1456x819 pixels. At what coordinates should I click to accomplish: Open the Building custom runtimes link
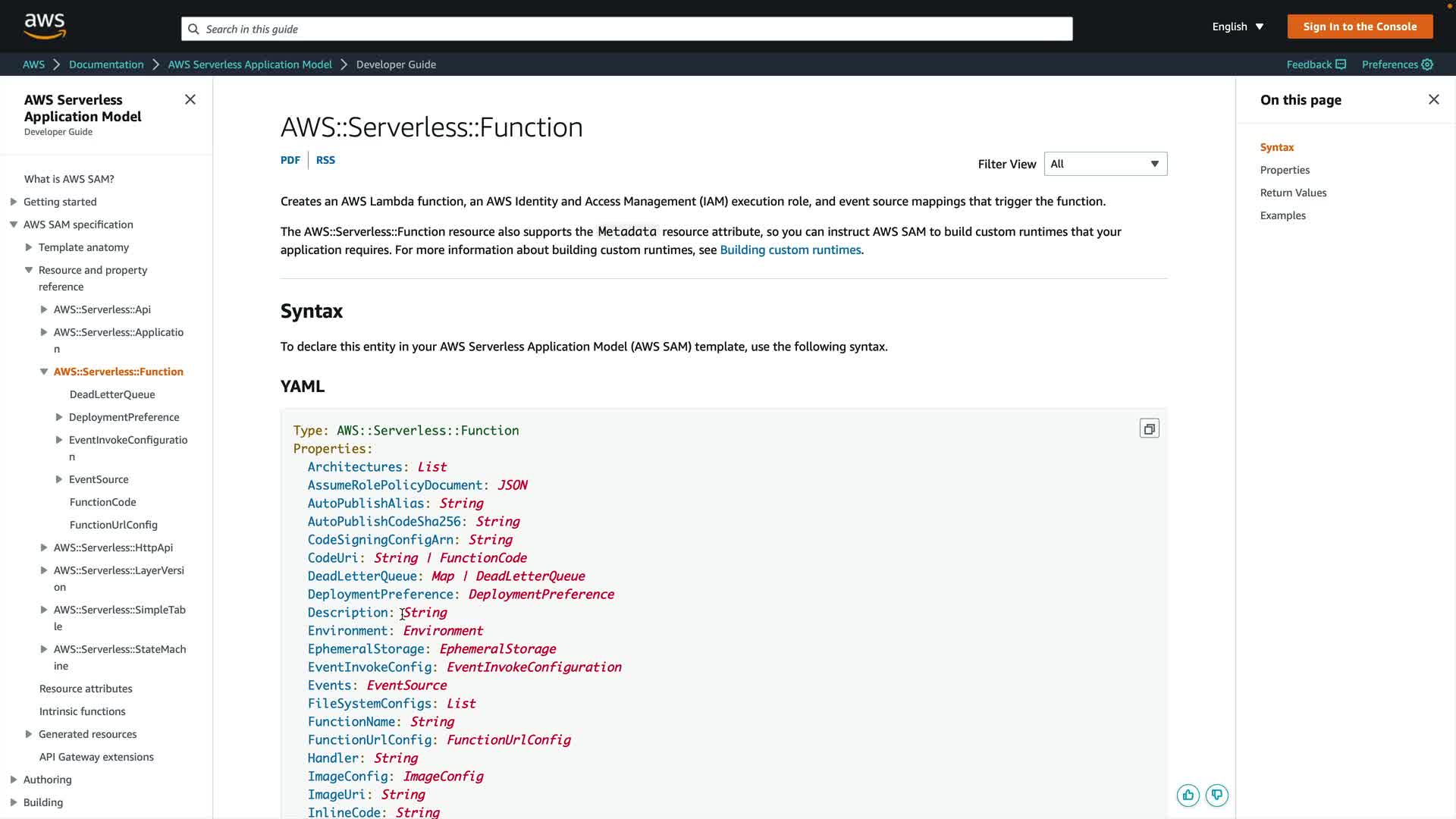click(x=790, y=250)
